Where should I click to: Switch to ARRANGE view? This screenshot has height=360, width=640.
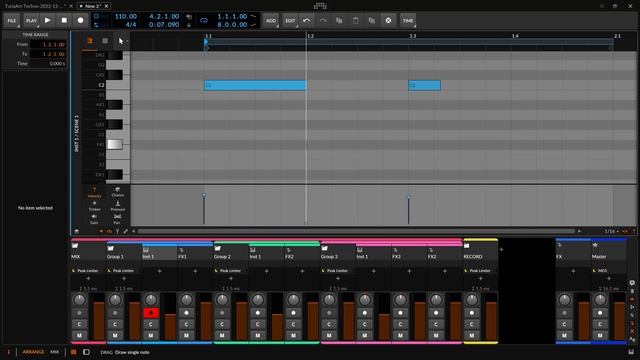[x=33, y=352]
